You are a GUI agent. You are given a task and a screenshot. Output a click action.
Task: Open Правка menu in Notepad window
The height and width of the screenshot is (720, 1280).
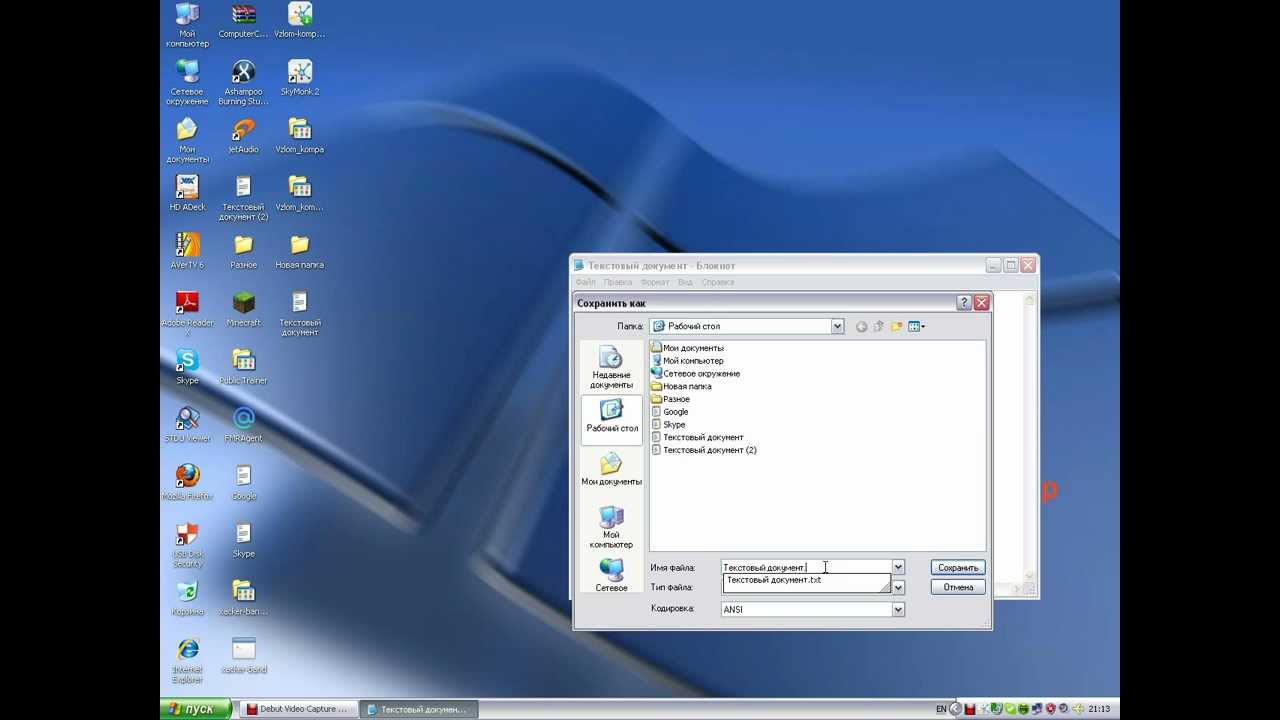coord(618,283)
